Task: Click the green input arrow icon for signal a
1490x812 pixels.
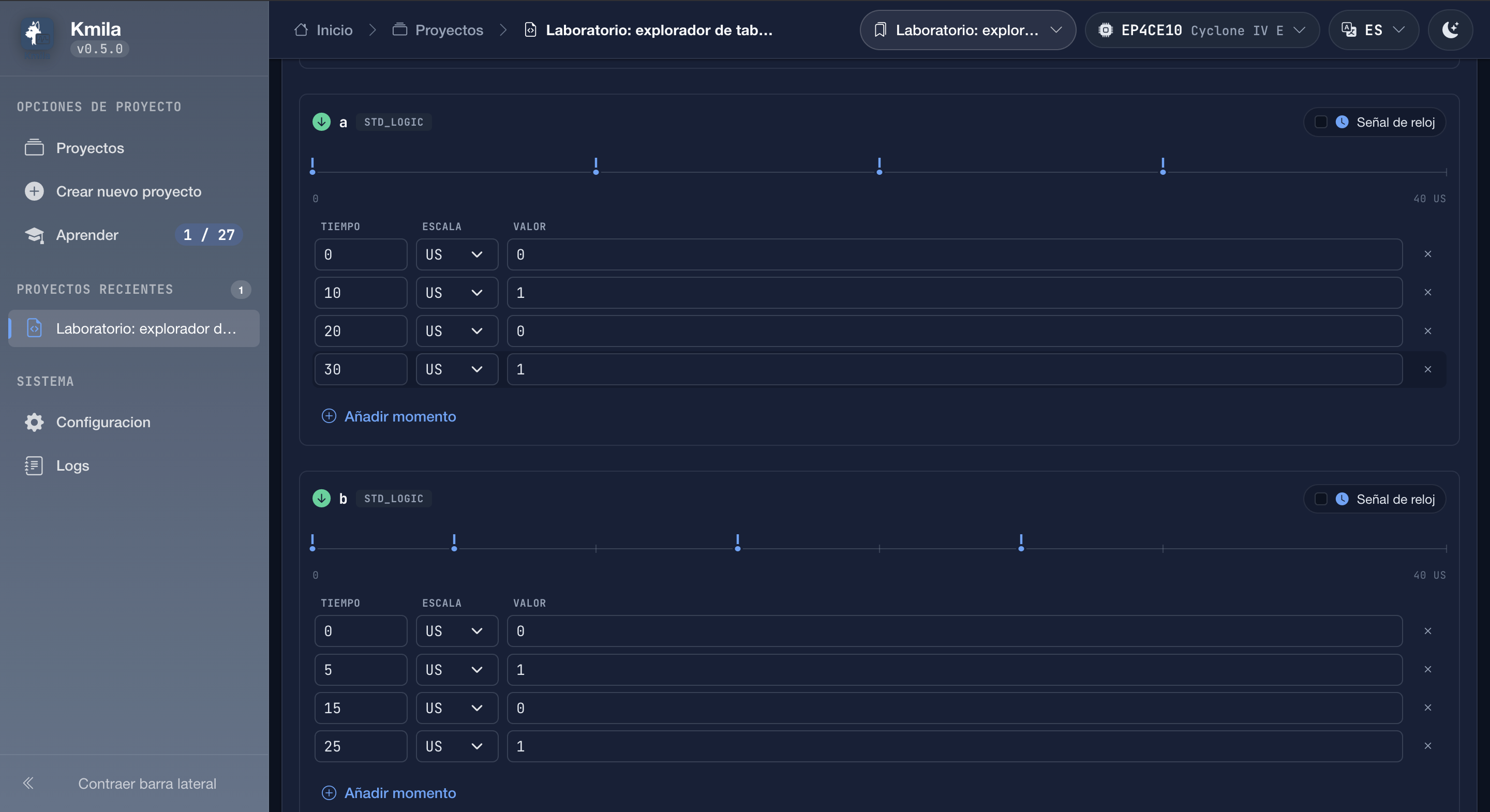Action: (x=321, y=122)
